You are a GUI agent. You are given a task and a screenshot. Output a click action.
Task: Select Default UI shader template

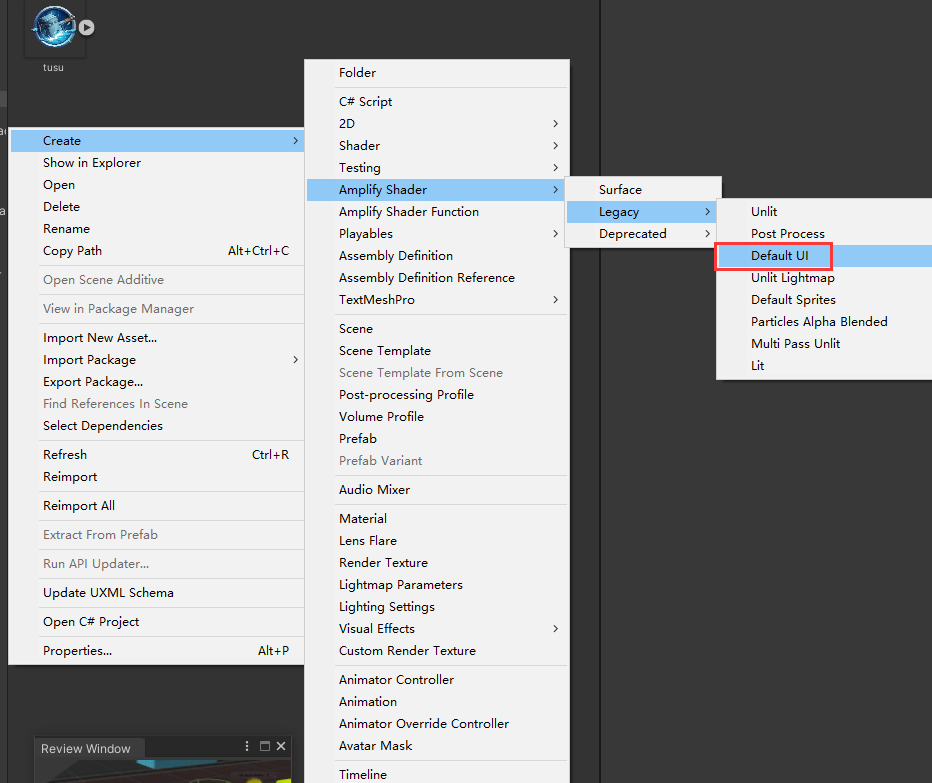[x=824, y=256]
